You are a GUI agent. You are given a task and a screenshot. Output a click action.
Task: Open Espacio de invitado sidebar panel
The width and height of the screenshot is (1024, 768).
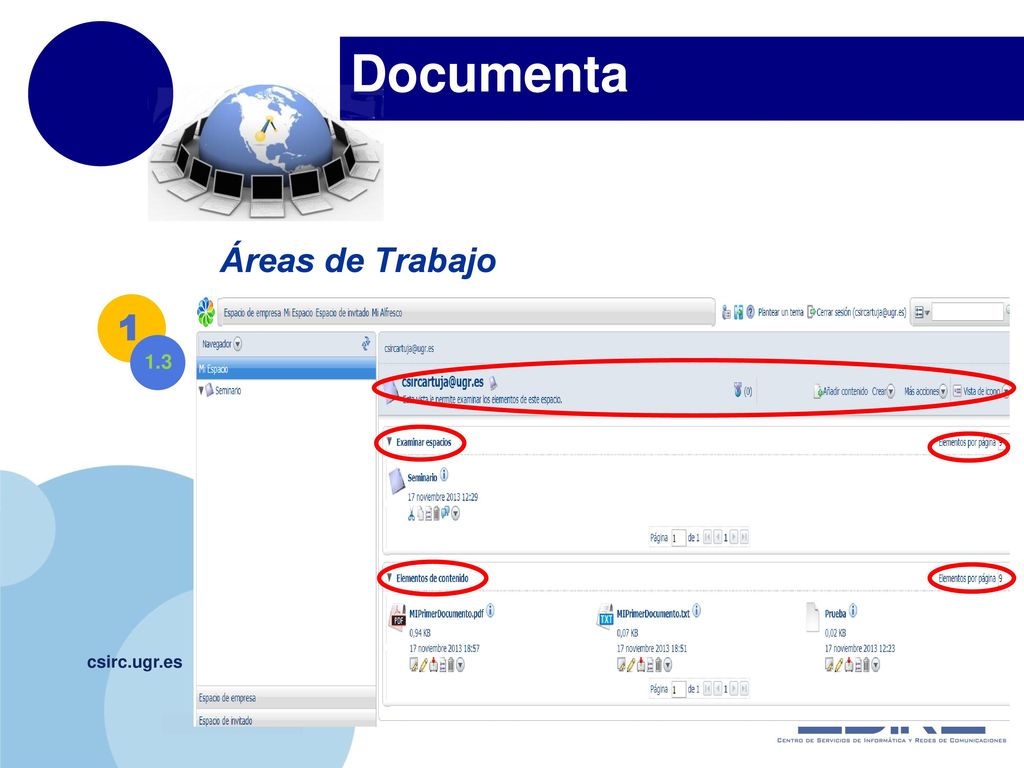coord(286,720)
